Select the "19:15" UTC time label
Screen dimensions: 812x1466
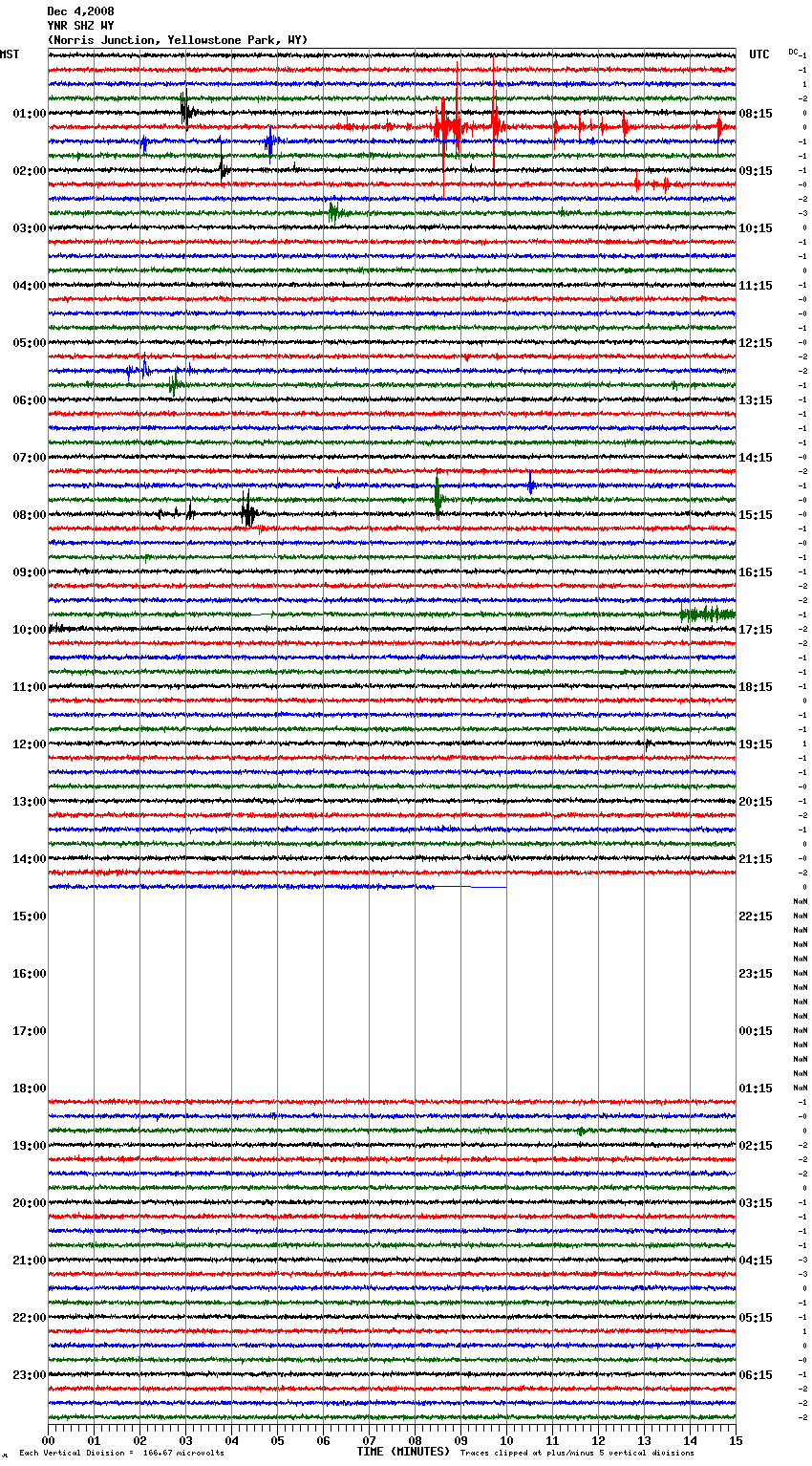point(756,744)
